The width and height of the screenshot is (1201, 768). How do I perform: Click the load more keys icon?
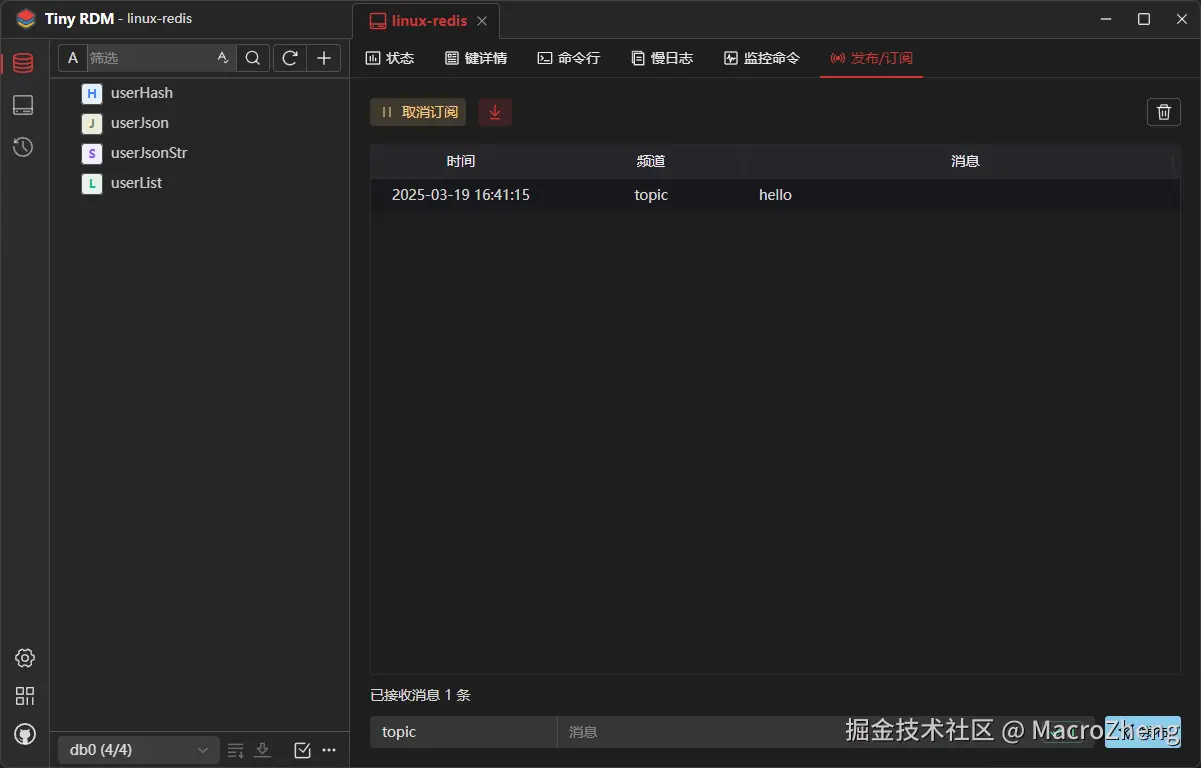[236, 750]
